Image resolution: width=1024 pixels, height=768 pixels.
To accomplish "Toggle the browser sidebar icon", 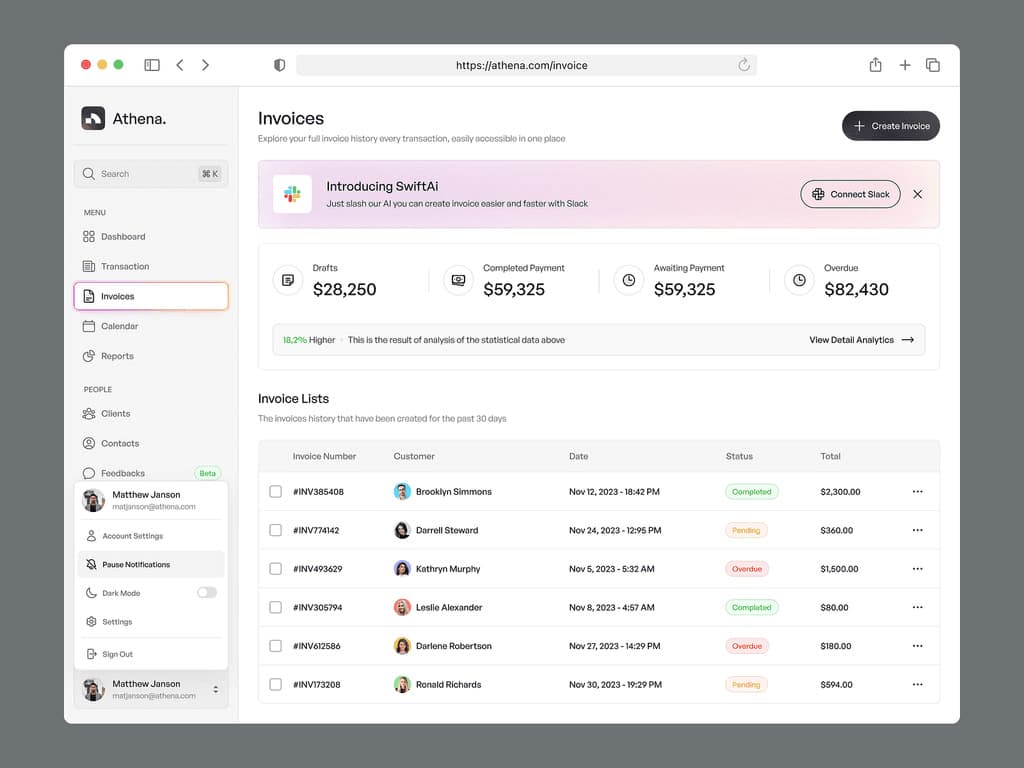I will [152, 65].
